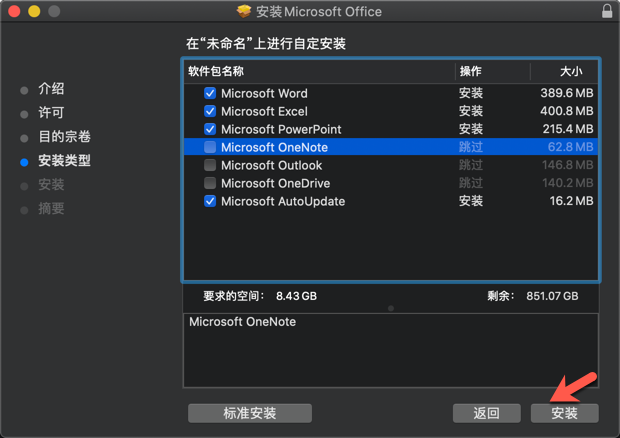Switch to 标准安装 standard install
Screen dimensions: 620x438
(x=250, y=413)
